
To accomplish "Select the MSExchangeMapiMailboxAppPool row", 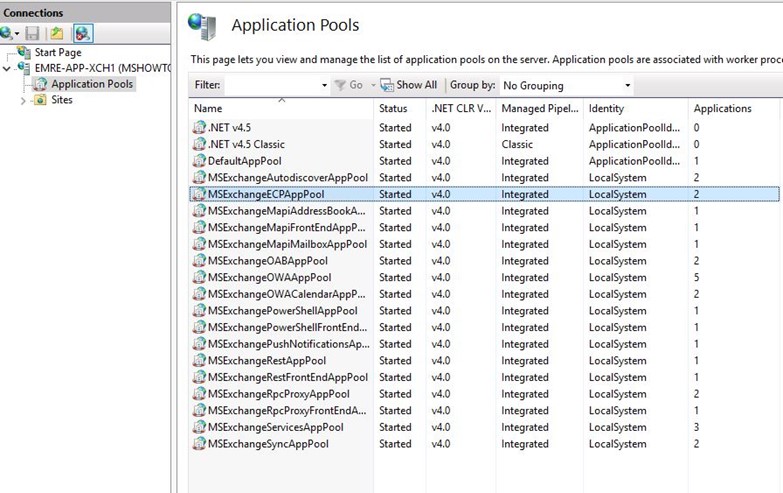I will (x=484, y=244).
